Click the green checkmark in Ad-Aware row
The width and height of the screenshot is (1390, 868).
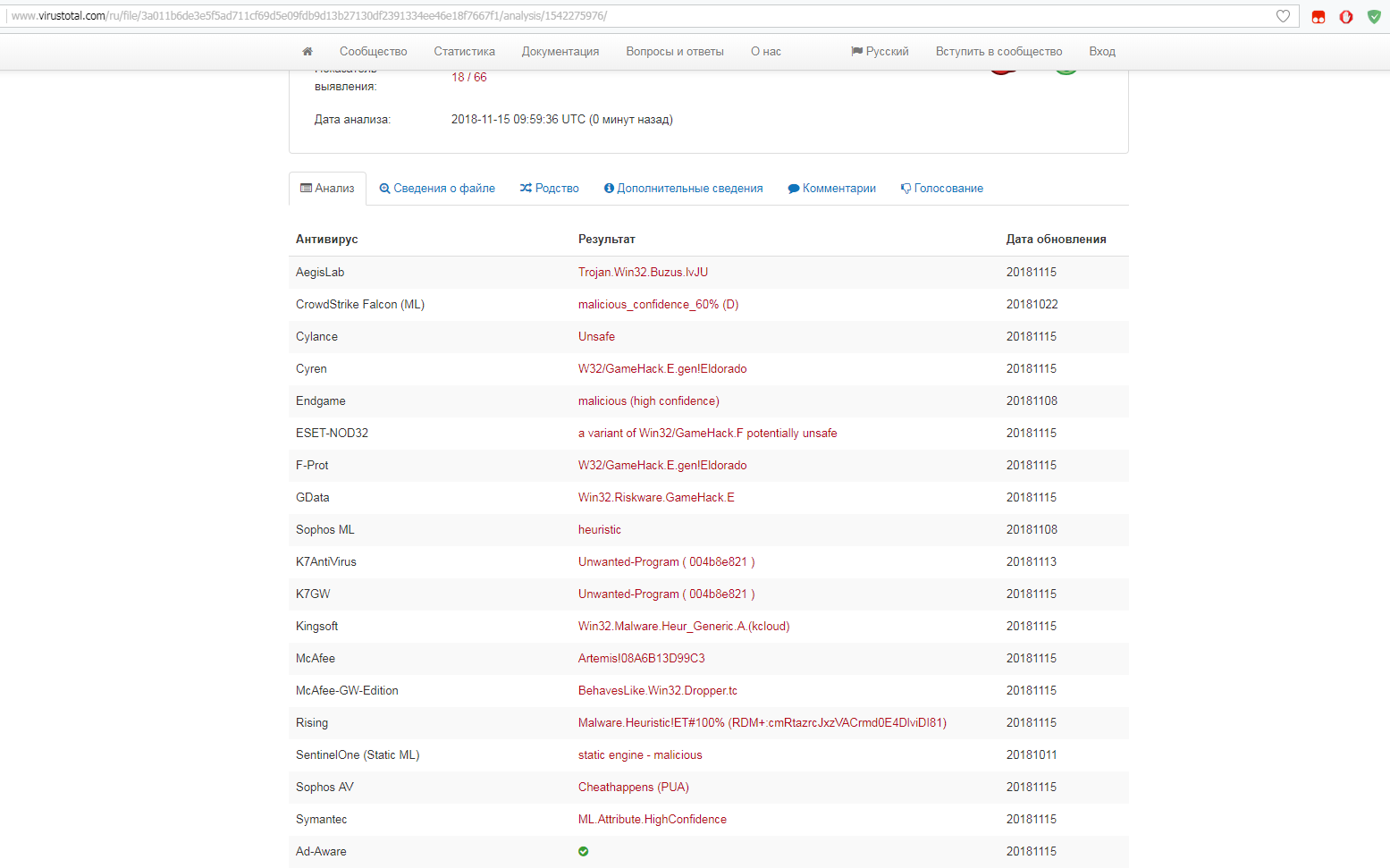coord(584,851)
